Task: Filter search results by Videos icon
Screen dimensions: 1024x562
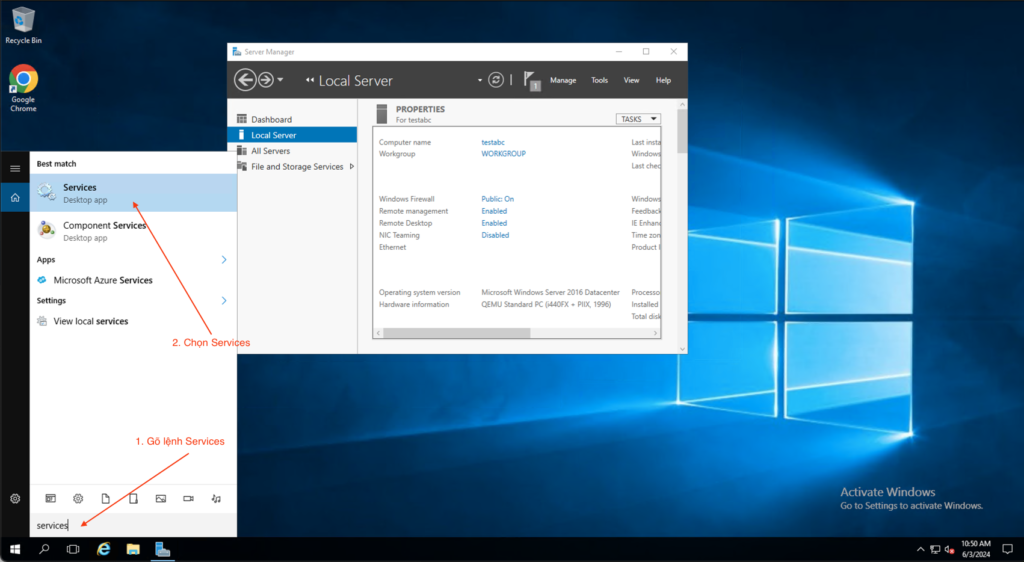Action: pyautogui.click(x=188, y=498)
